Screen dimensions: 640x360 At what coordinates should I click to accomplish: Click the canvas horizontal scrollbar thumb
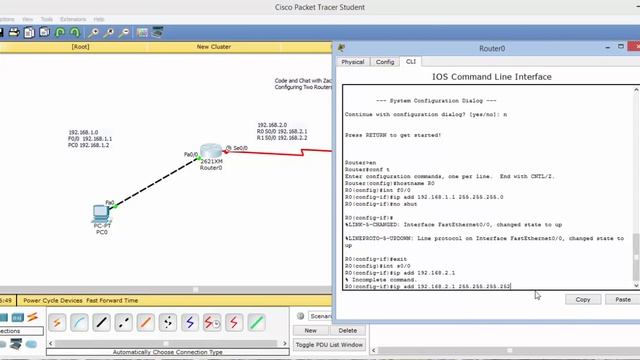coord(196,289)
